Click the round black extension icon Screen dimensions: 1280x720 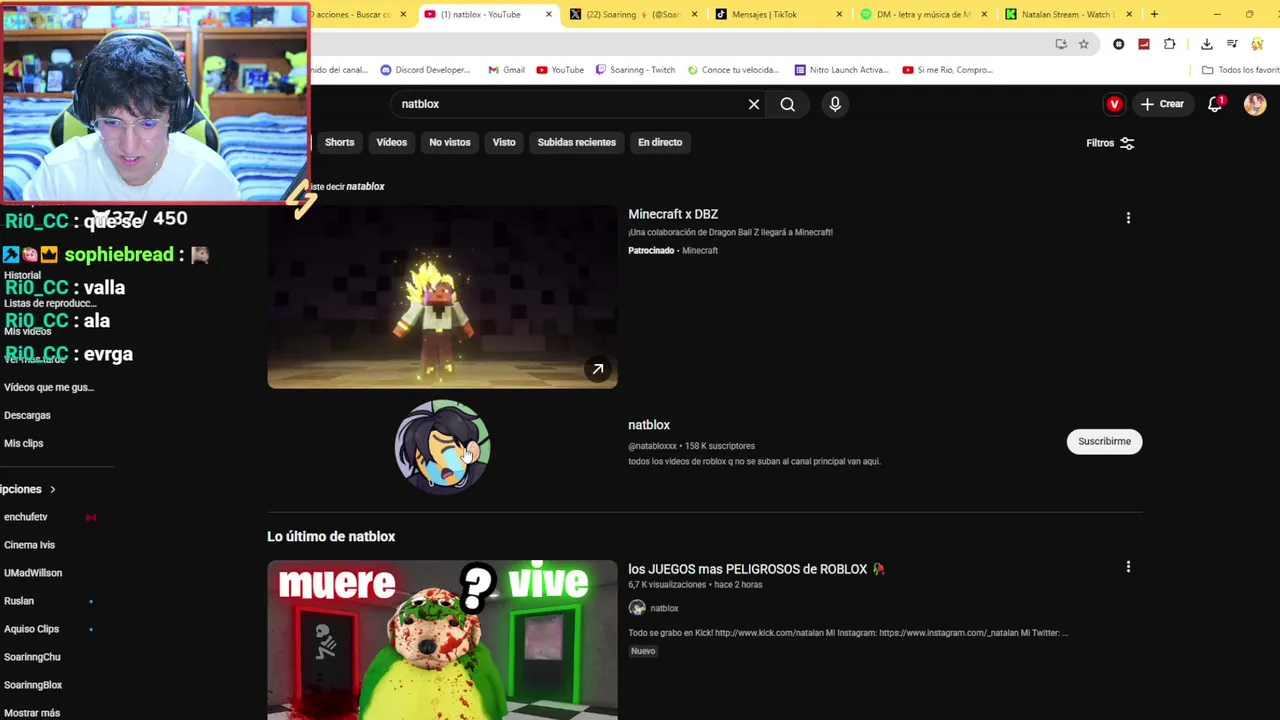(x=1119, y=44)
